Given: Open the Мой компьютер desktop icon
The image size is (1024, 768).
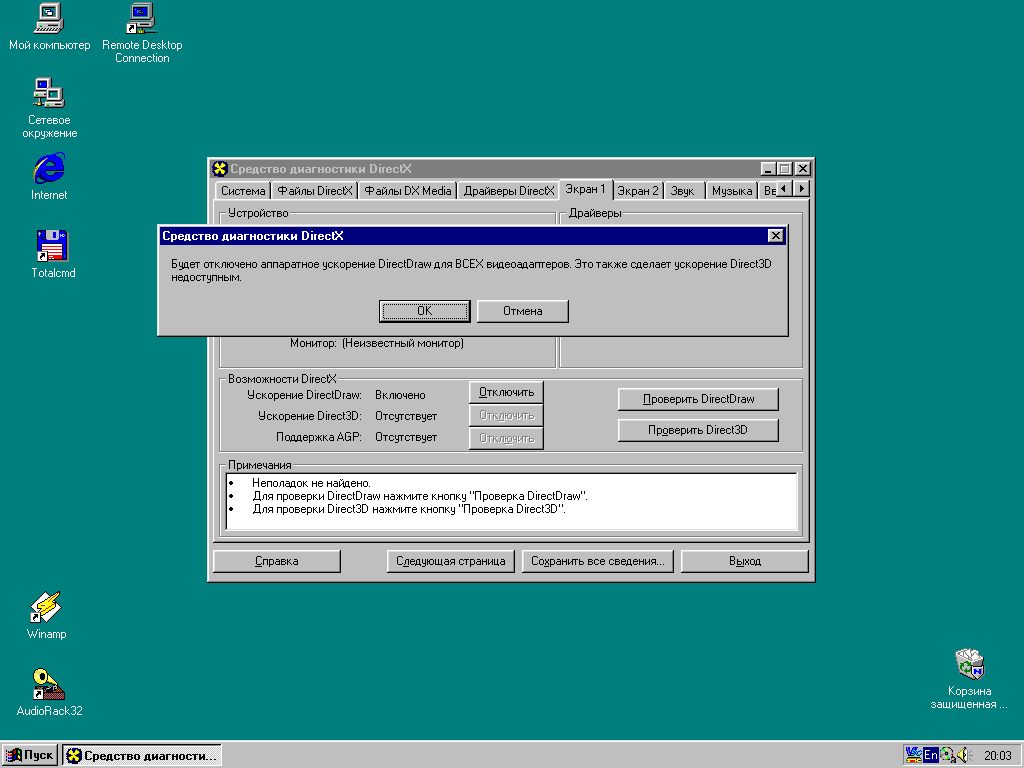Looking at the screenshot, I should click(x=49, y=18).
